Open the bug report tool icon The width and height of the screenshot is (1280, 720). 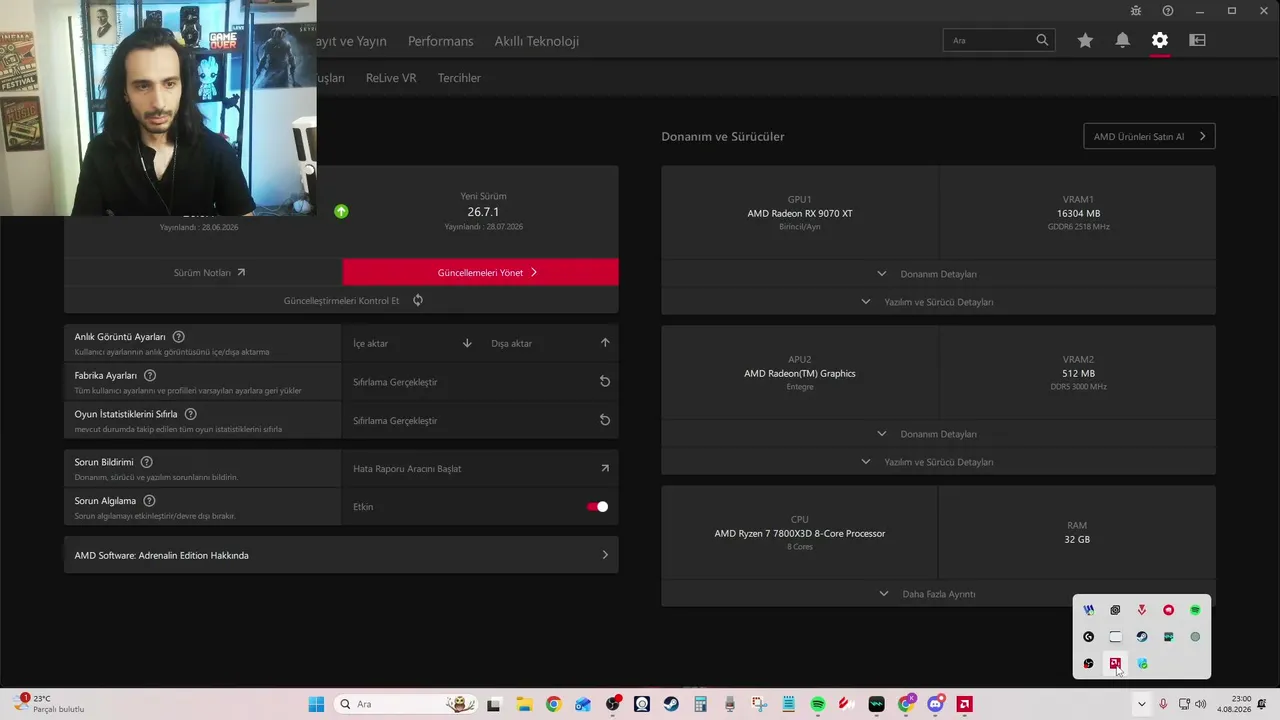click(1135, 11)
